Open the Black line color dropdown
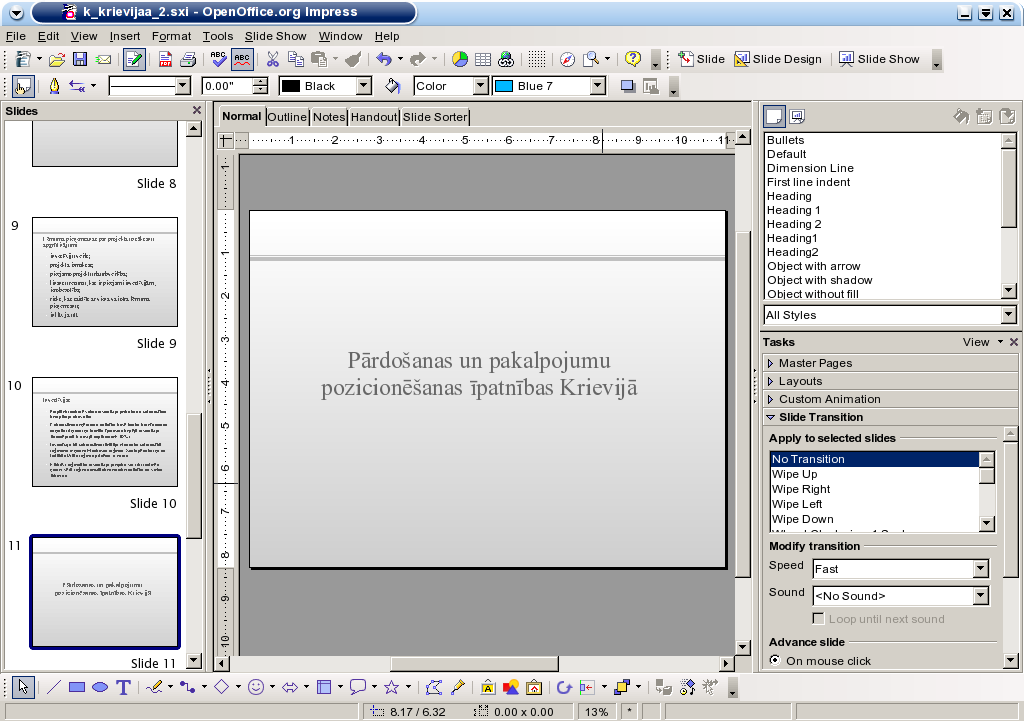1024x721 pixels. (364, 86)
